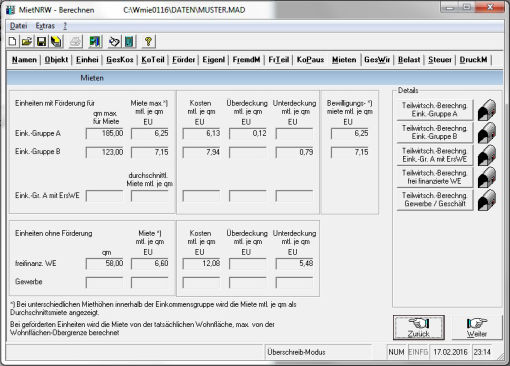
Task: Click freifinanz. WE Unterdeckung field 5,48
Action: point(295,264)
